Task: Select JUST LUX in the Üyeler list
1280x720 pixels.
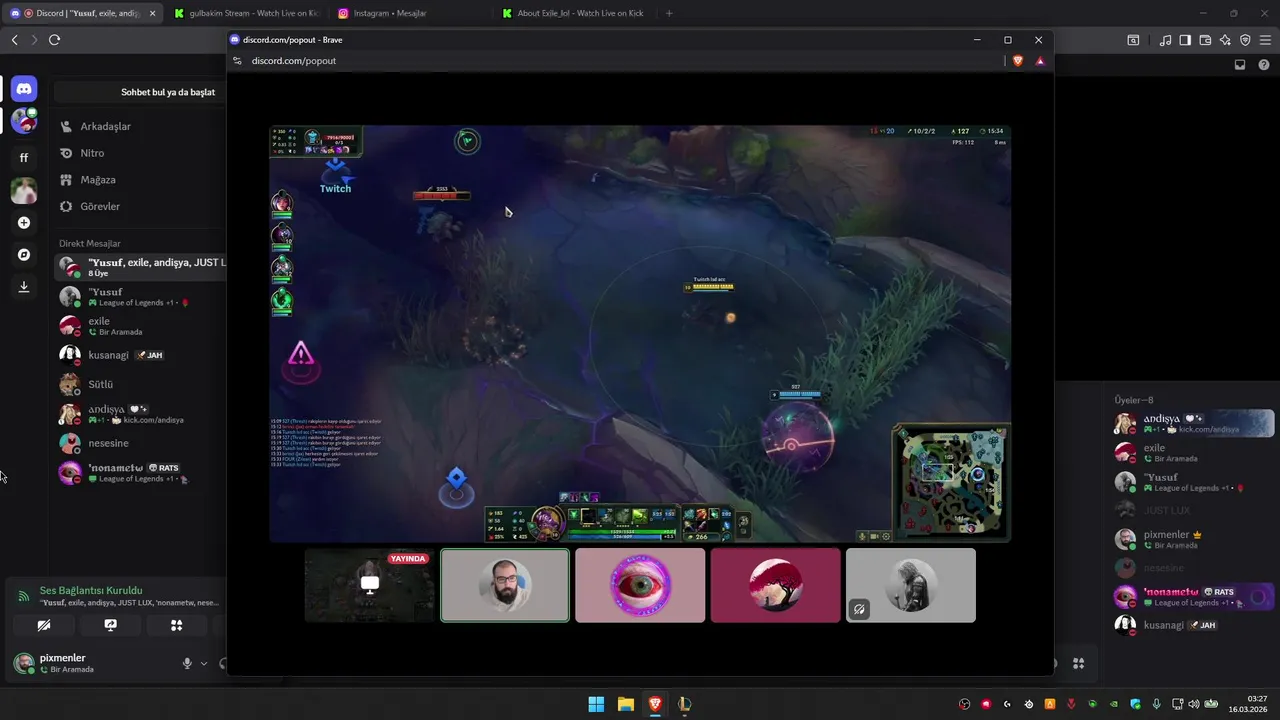Action: point(1193,510)
